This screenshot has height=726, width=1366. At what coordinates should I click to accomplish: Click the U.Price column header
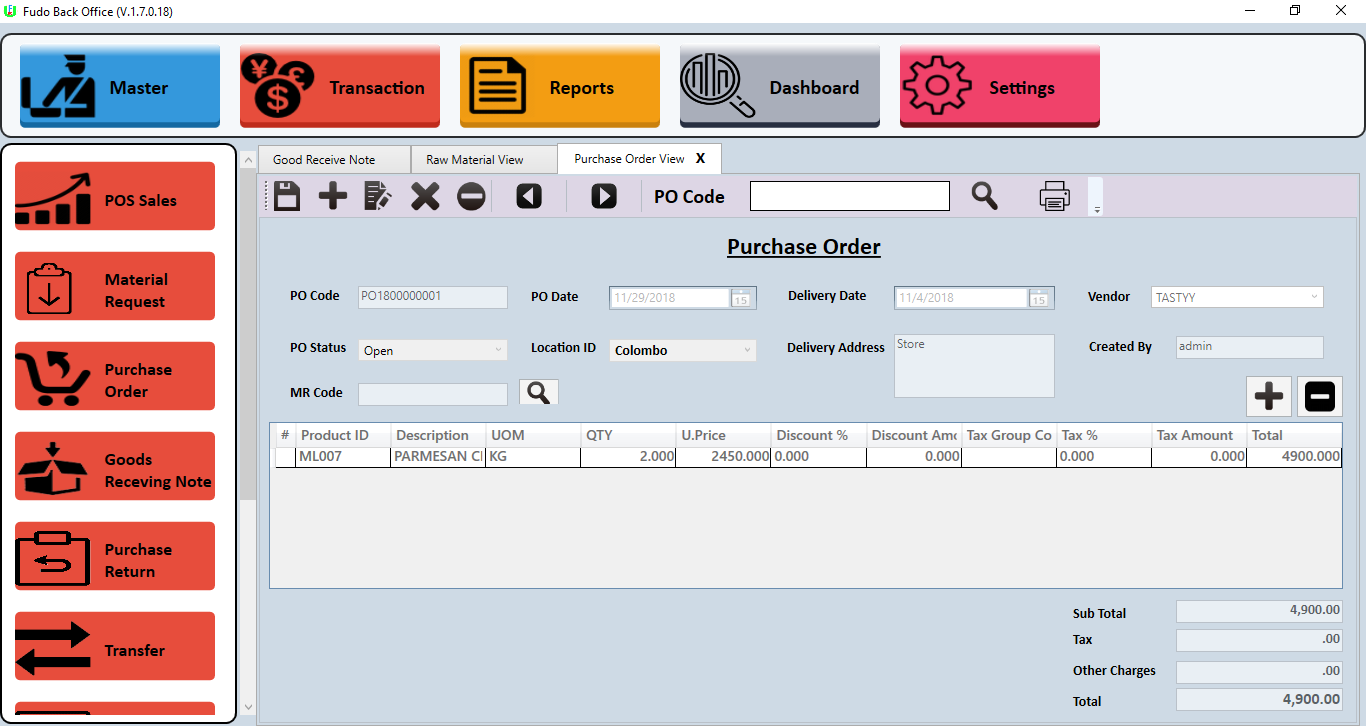(723, 435)
